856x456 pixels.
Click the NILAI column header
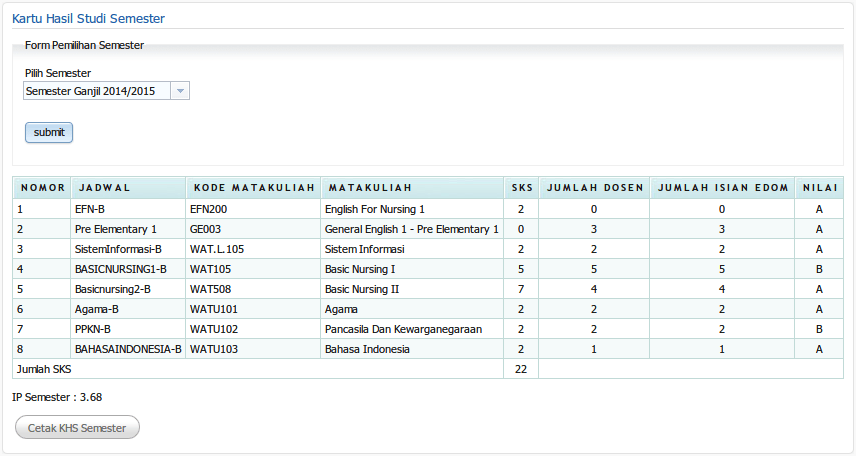click(x=819, y=188)
